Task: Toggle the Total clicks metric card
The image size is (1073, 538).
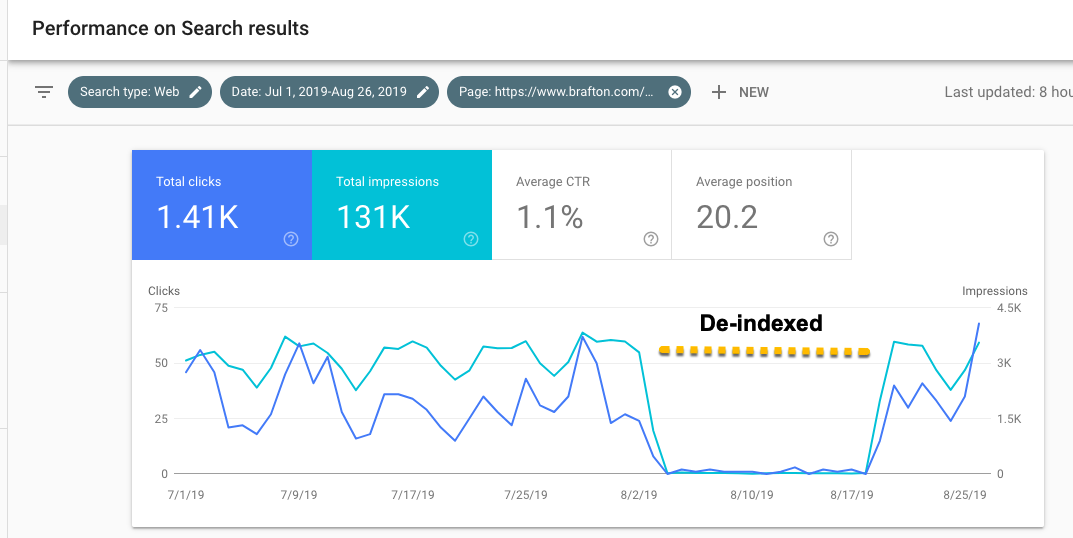Action: pyautogui.click(x=221, y=204)
